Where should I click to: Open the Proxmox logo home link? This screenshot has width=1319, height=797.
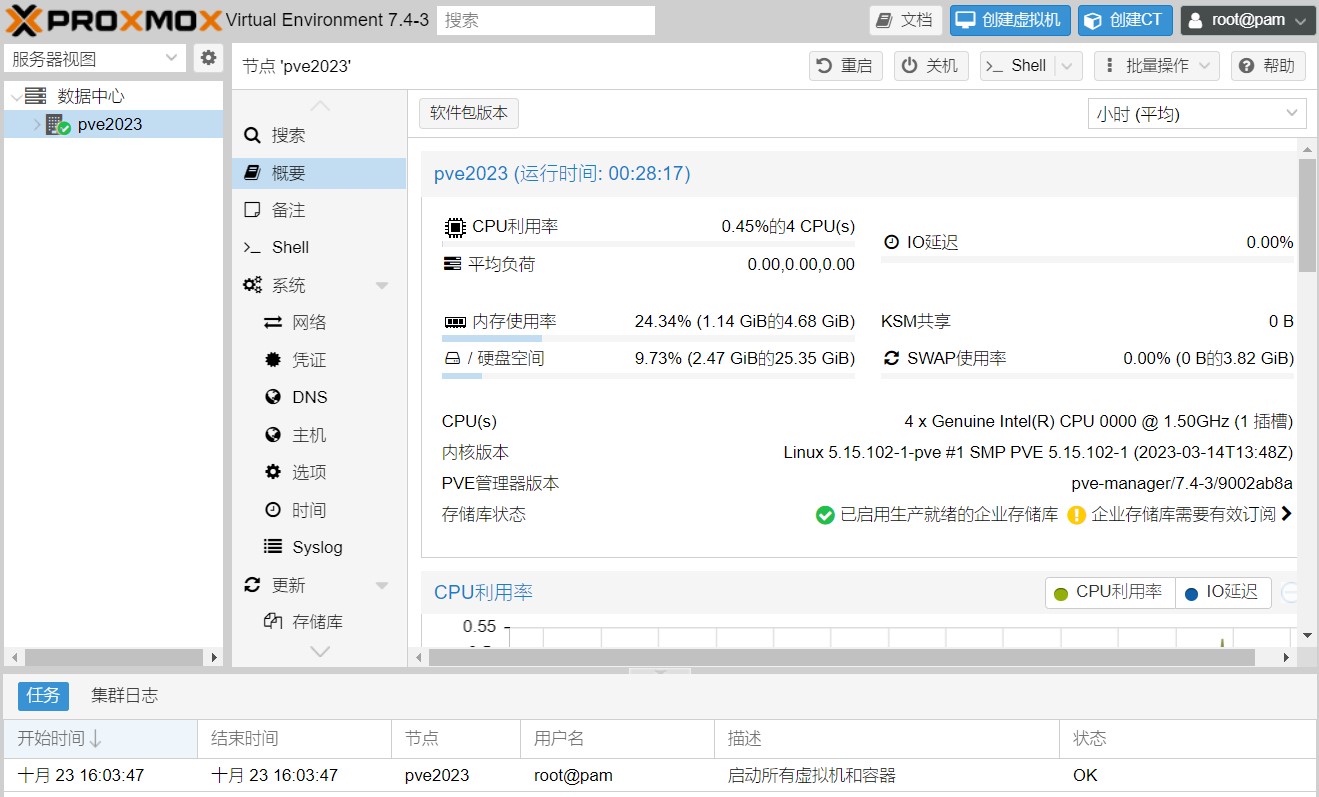[x=112, y=20]
